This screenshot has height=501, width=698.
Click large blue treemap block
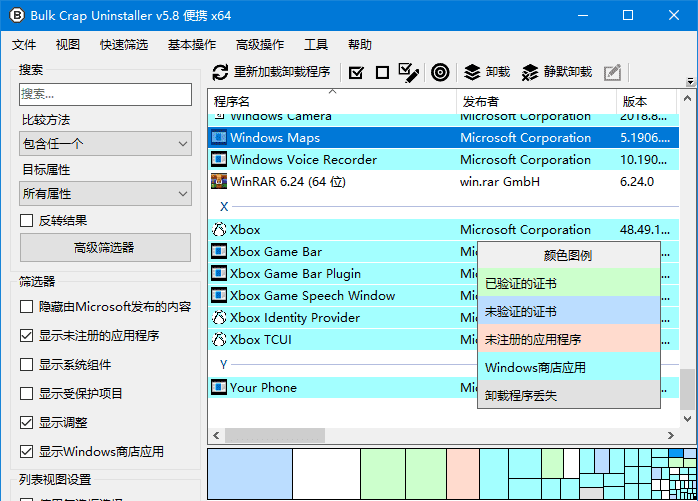(250, 474)
